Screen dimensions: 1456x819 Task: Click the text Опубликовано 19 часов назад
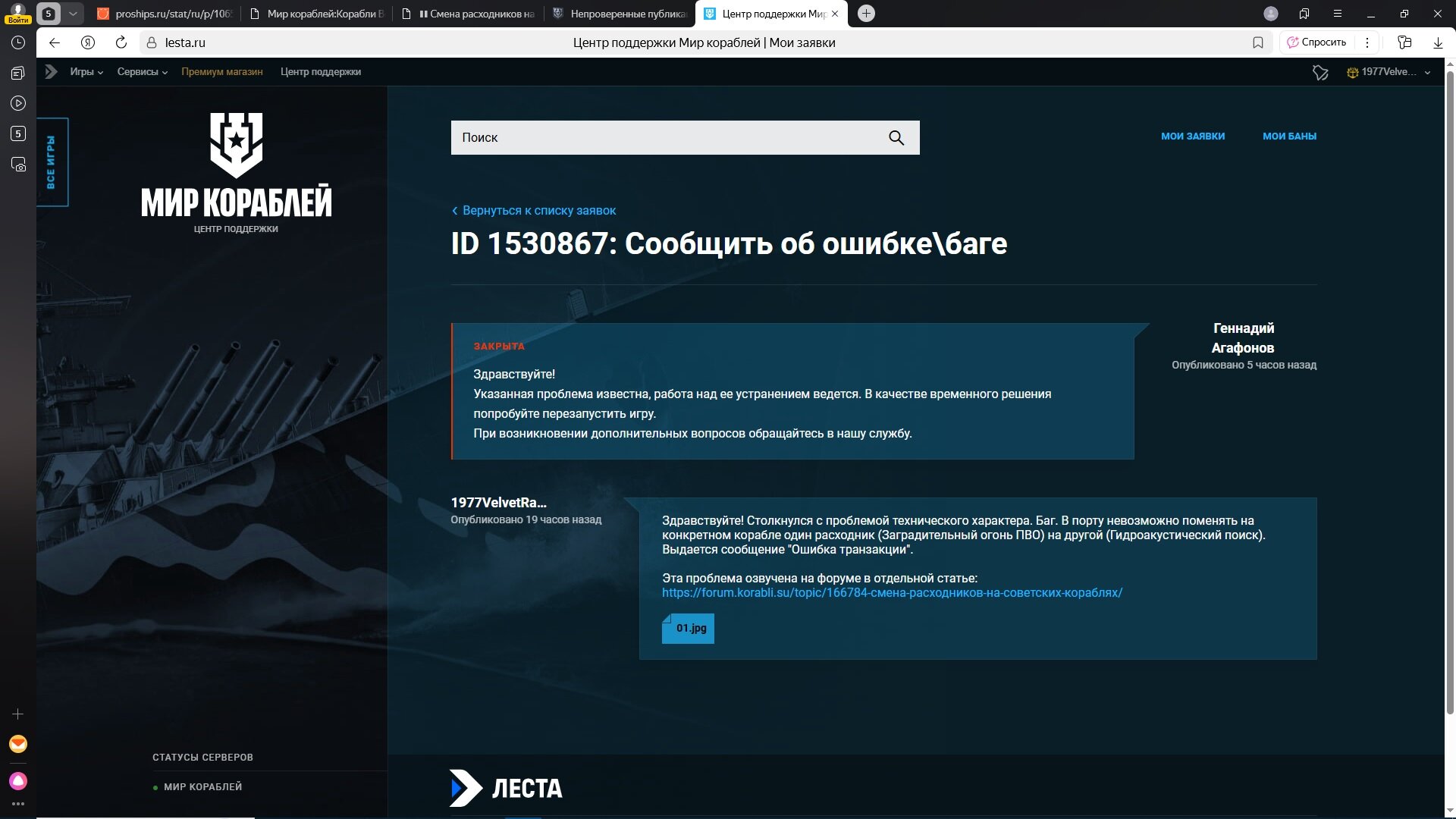526,520
